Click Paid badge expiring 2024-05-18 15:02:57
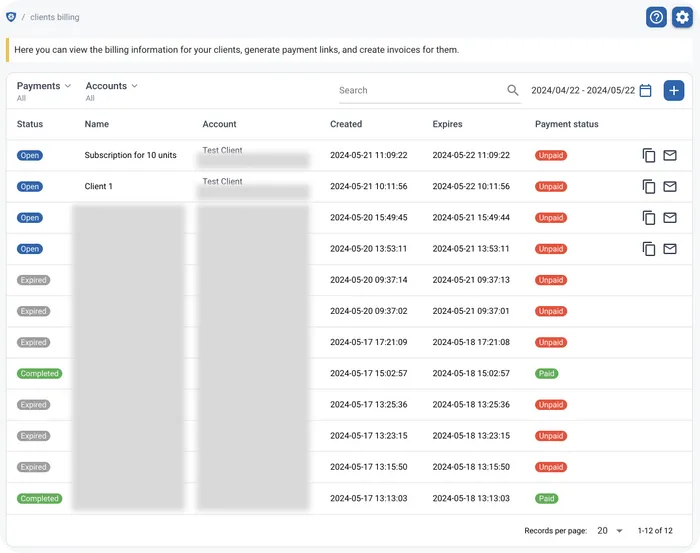The height and width of the screenshot is (553, 700). pos(546,374)
